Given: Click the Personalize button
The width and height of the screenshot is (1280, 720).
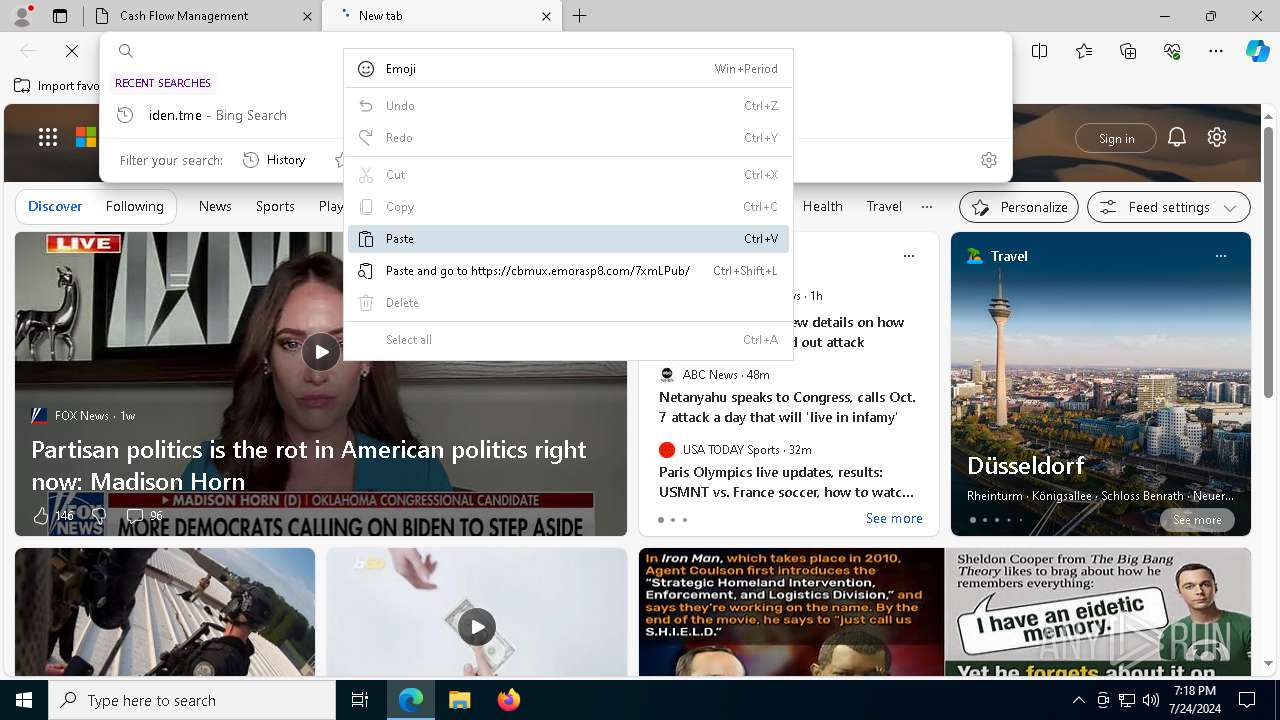Looking at the screenshot, I should pyautogui.click(x=1019, y=207).
